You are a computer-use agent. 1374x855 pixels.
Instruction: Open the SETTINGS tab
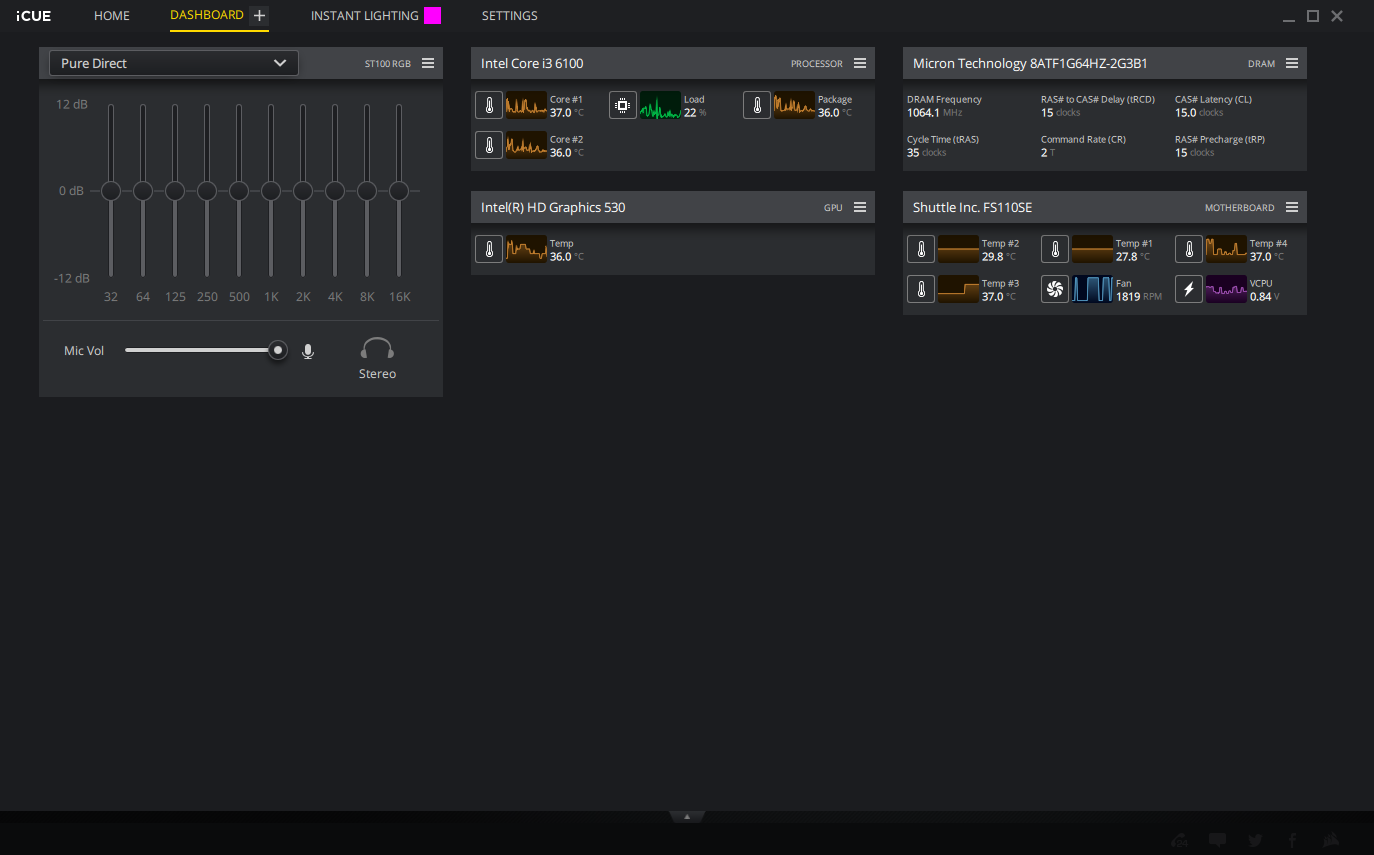(510, 16)
